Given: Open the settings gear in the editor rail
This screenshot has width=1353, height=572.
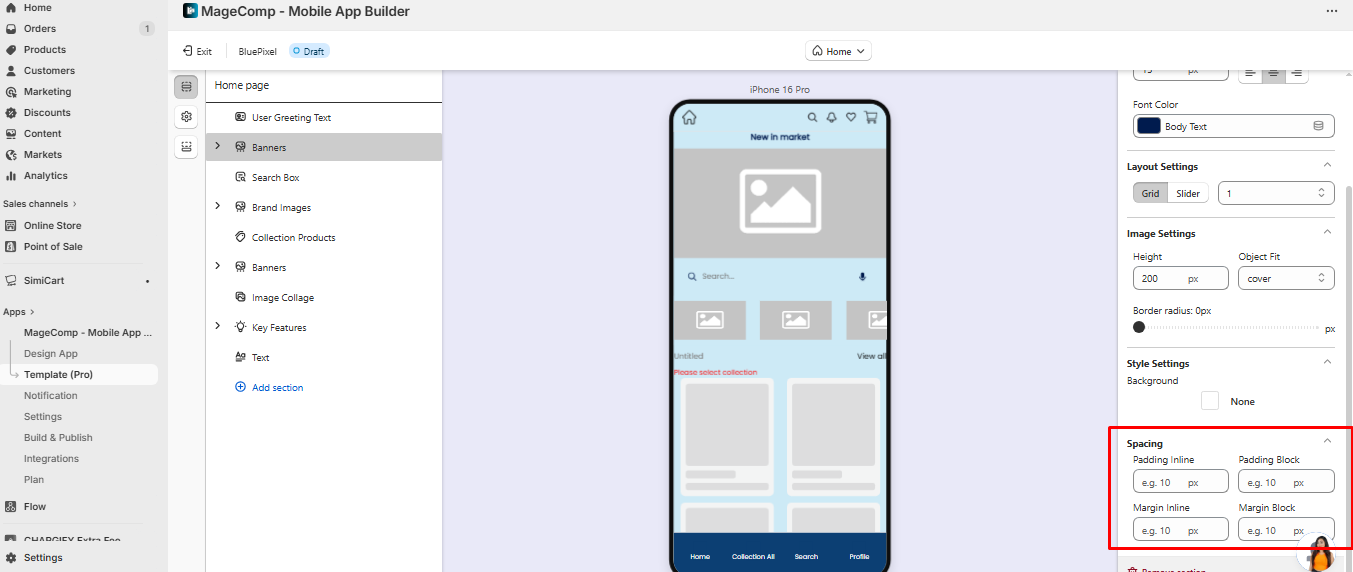Looking at the screenshot, I should coord(186,117).
